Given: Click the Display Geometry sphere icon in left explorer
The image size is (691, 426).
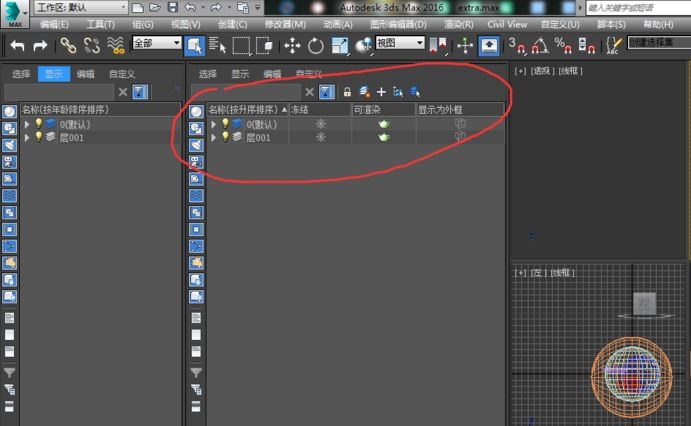Looking at the screenshot, I should [x=10, y=111].
